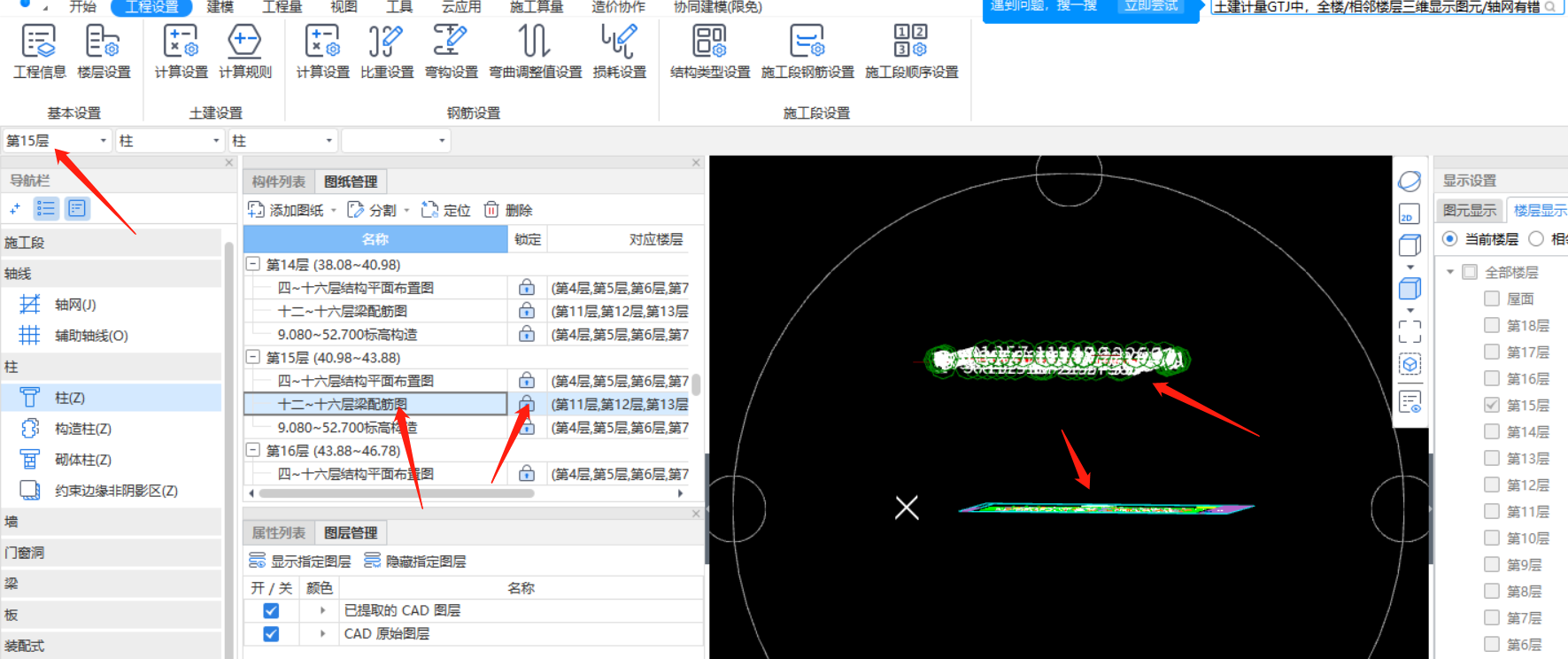
Task: Open the 建模 ribbon tab
Action: tap(220, 7)
